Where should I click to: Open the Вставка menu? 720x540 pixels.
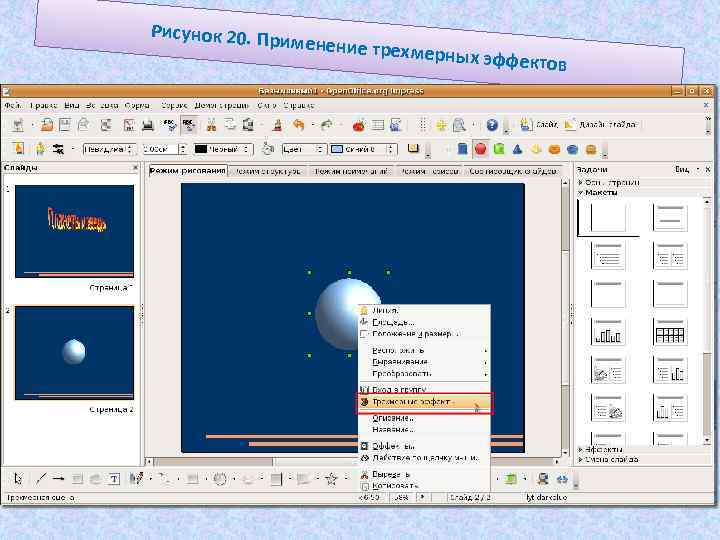(102, 106)
